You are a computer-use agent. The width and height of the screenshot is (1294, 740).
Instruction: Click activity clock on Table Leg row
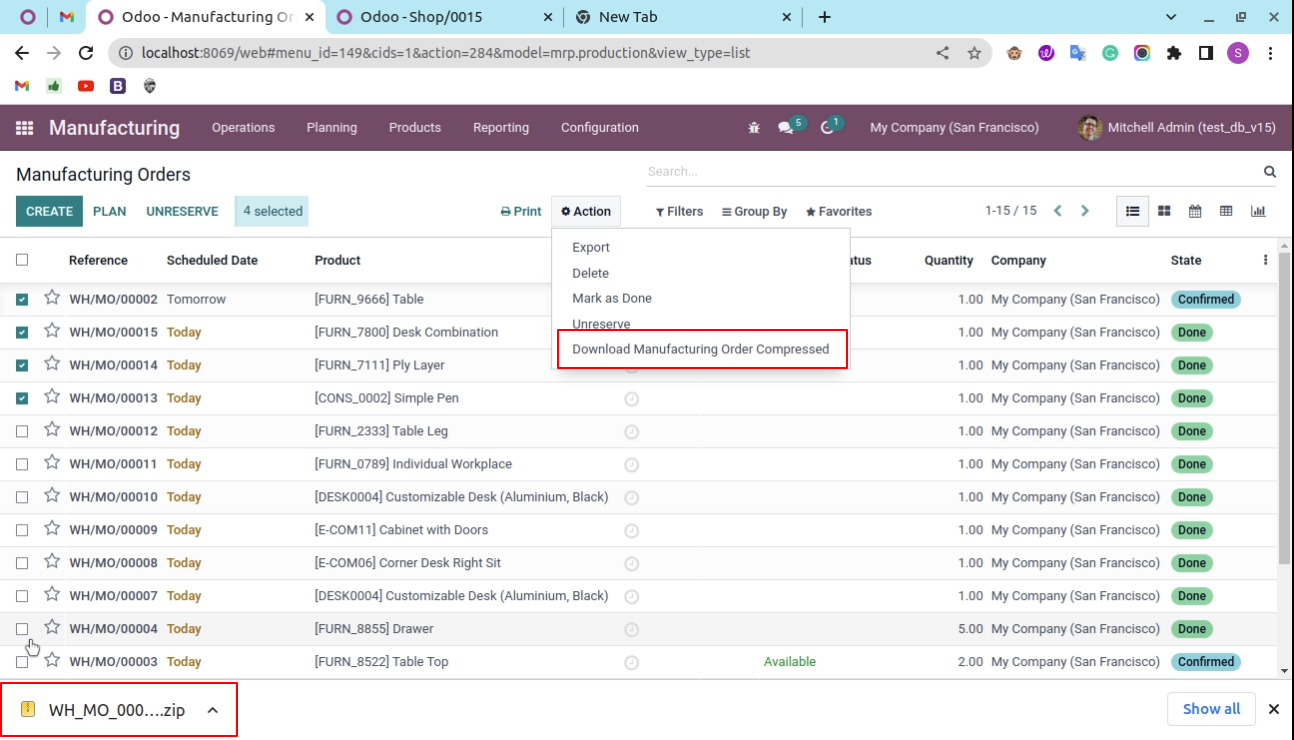(632, 432)
